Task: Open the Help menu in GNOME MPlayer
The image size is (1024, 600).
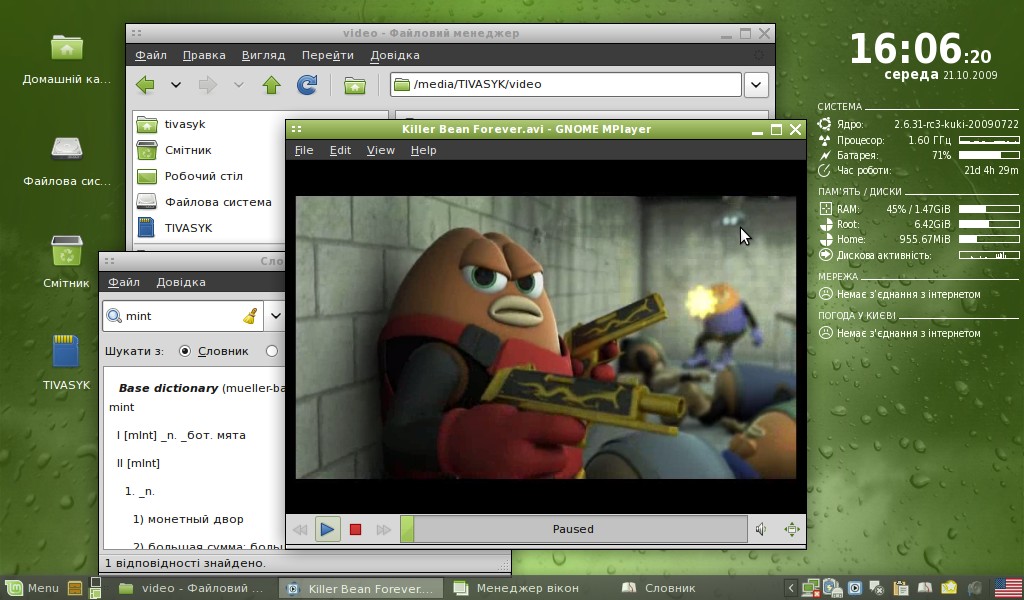Action: click(423, 150)
